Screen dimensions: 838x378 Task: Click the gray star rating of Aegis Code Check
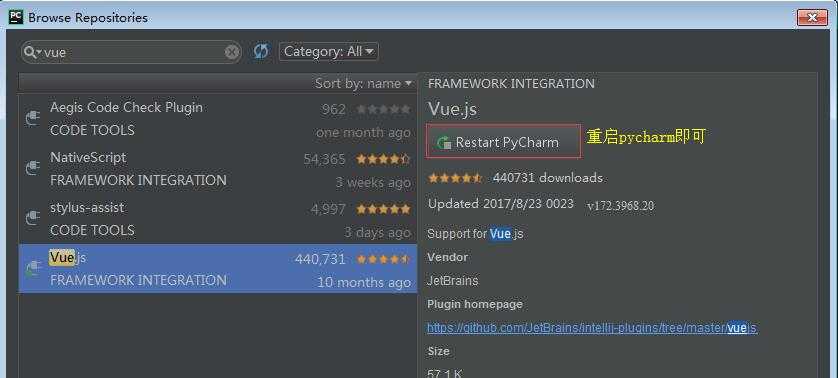click(383, 109)
